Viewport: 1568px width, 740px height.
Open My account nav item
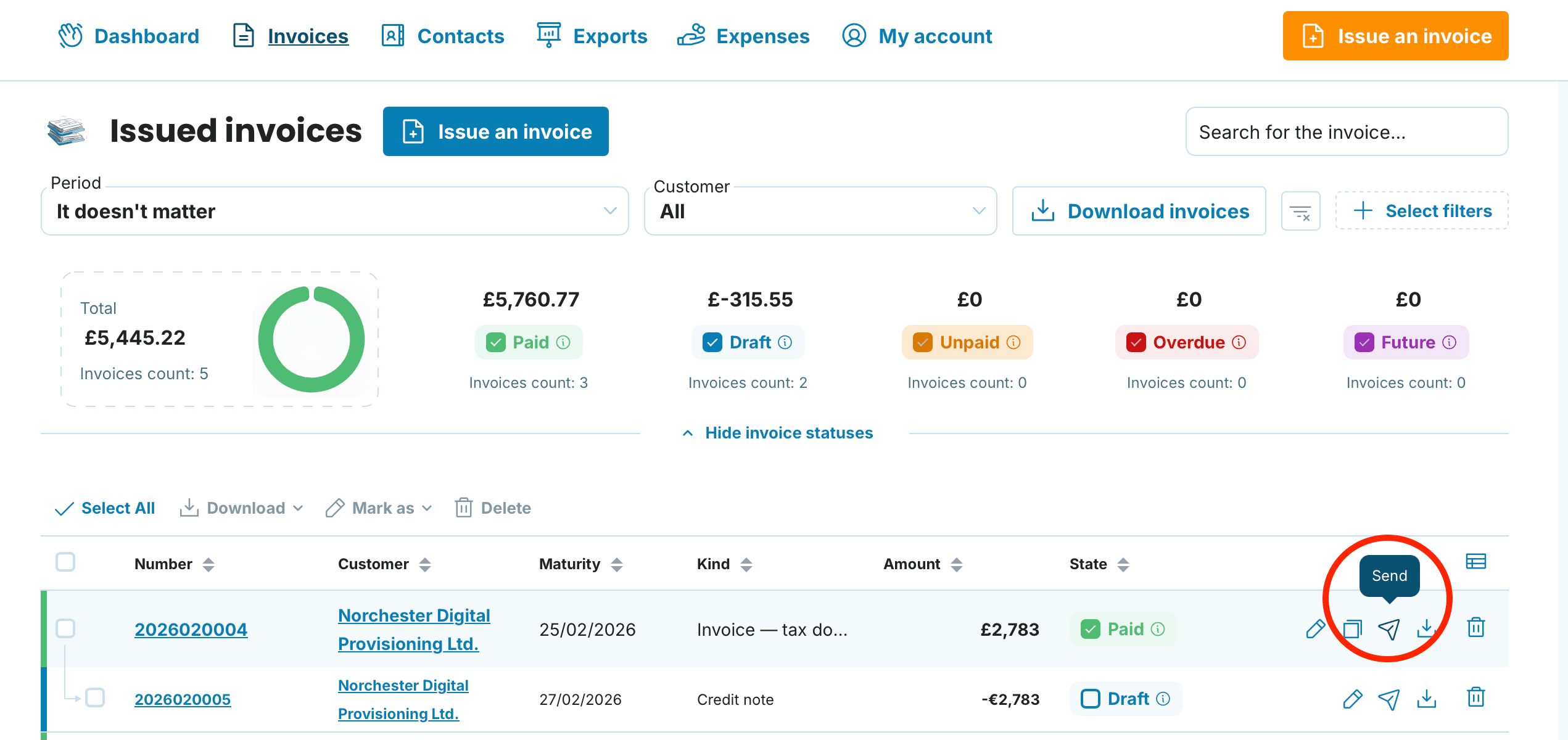(917, 36)
